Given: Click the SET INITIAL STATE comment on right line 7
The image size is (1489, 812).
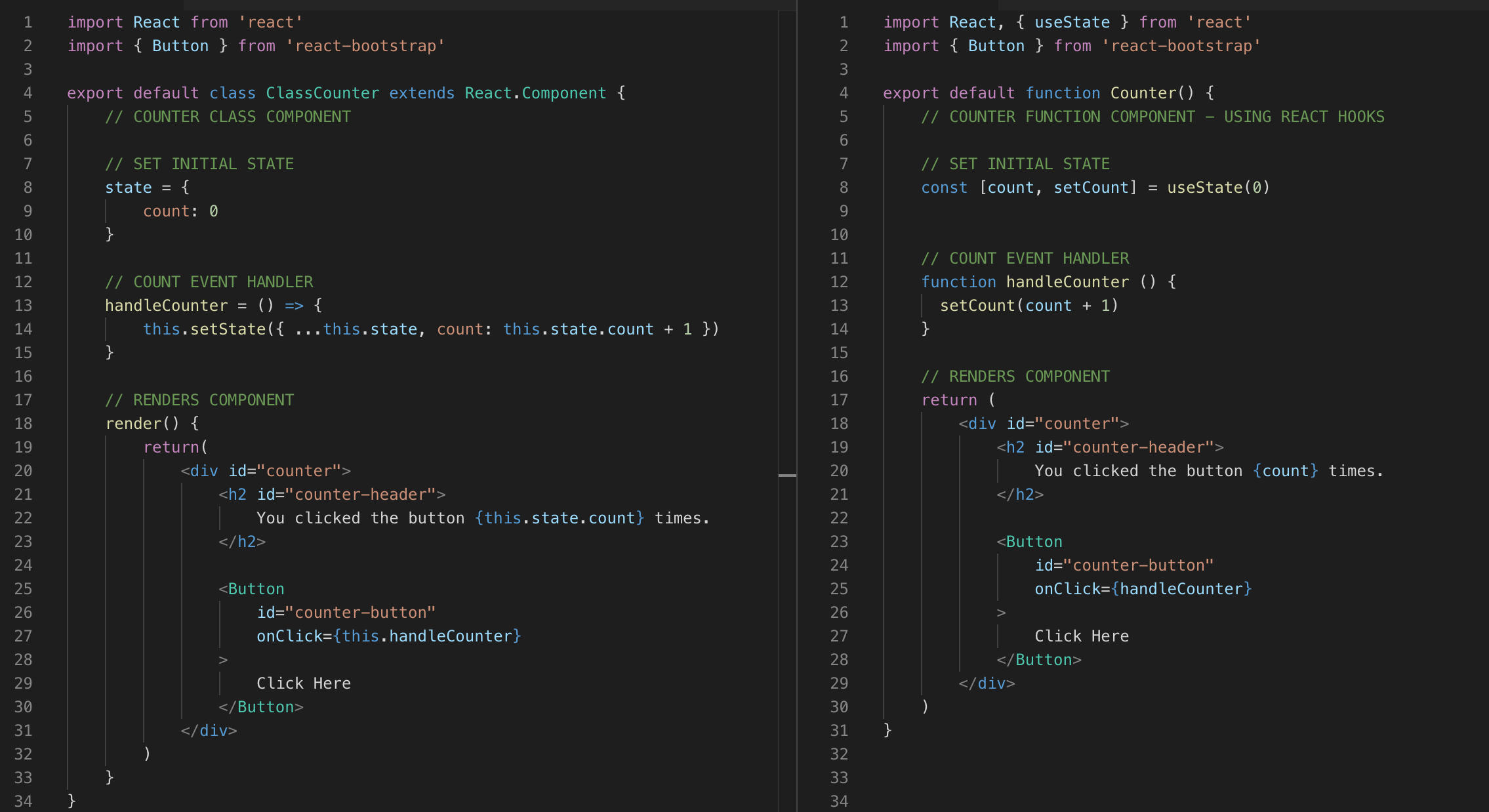Looking at the screenshot, I should (1016, 163).
